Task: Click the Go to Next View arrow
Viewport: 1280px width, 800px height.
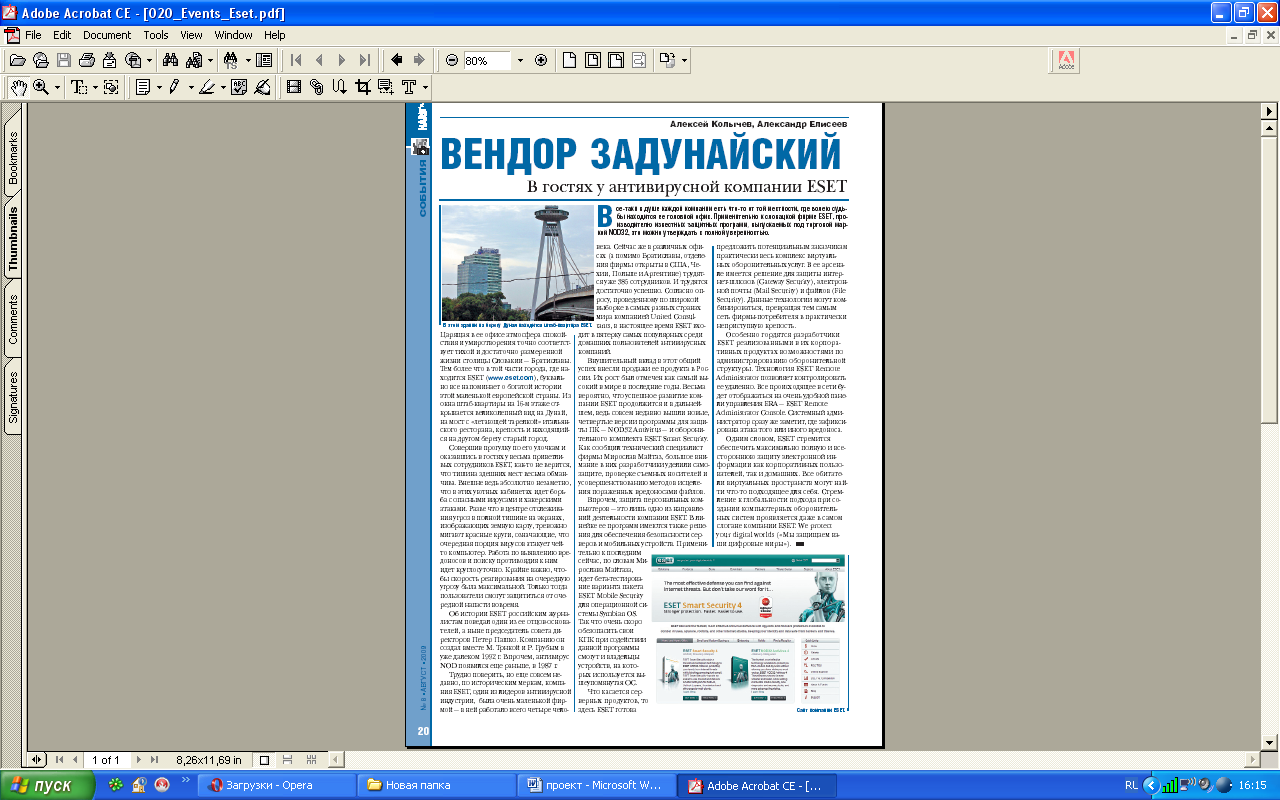Action: coord(419,60)
